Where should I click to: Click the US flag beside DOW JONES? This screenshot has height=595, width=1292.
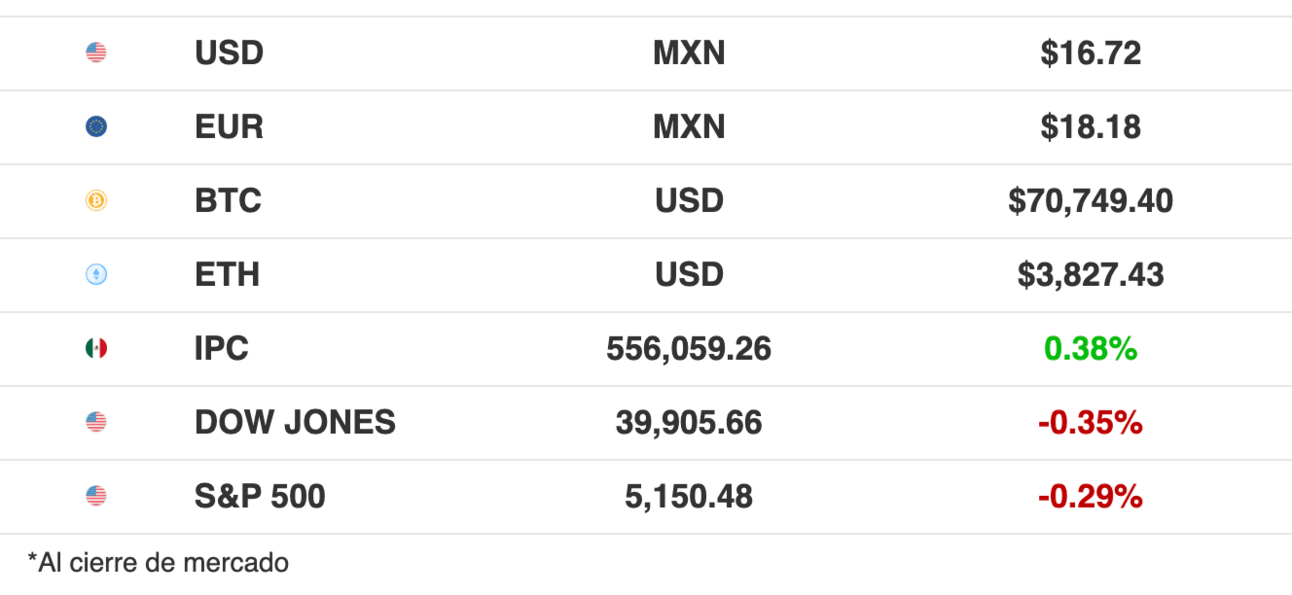tap(96, 423)
